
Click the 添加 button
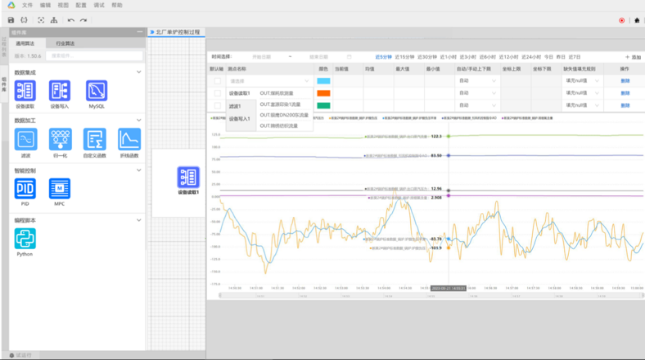tap(633, 57)
